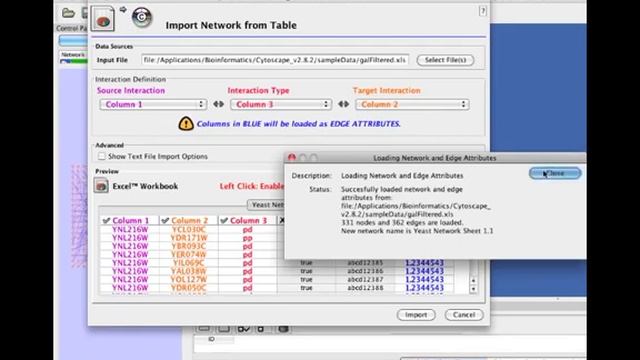Image resolution: width=640 pixels, height=360 pixels.
Task: Click the small arrow icon above dialog title
Action: tap(123, 9)
